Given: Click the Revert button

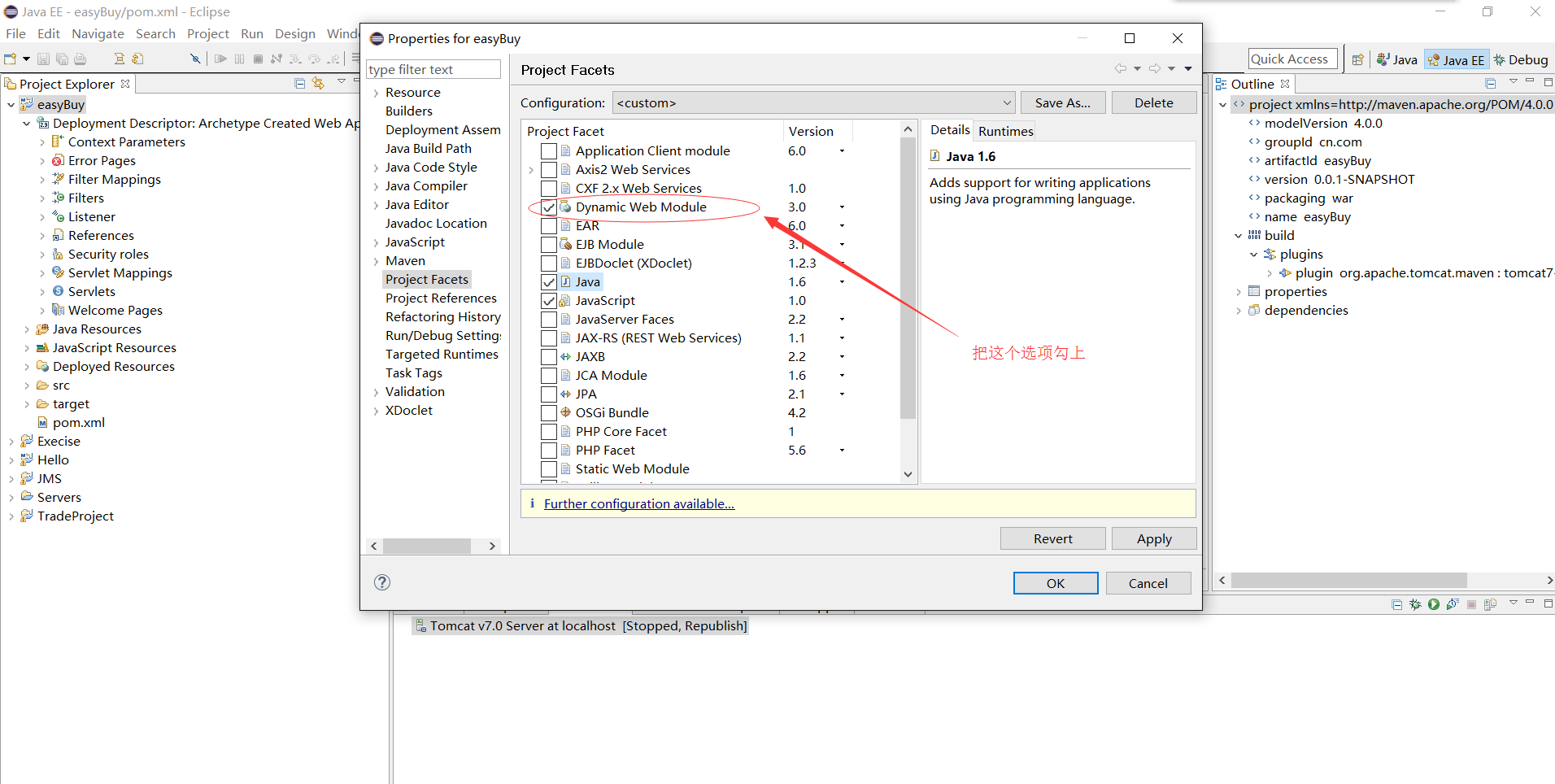Looking at the screenshot, I should click(x=1052, y=538).
